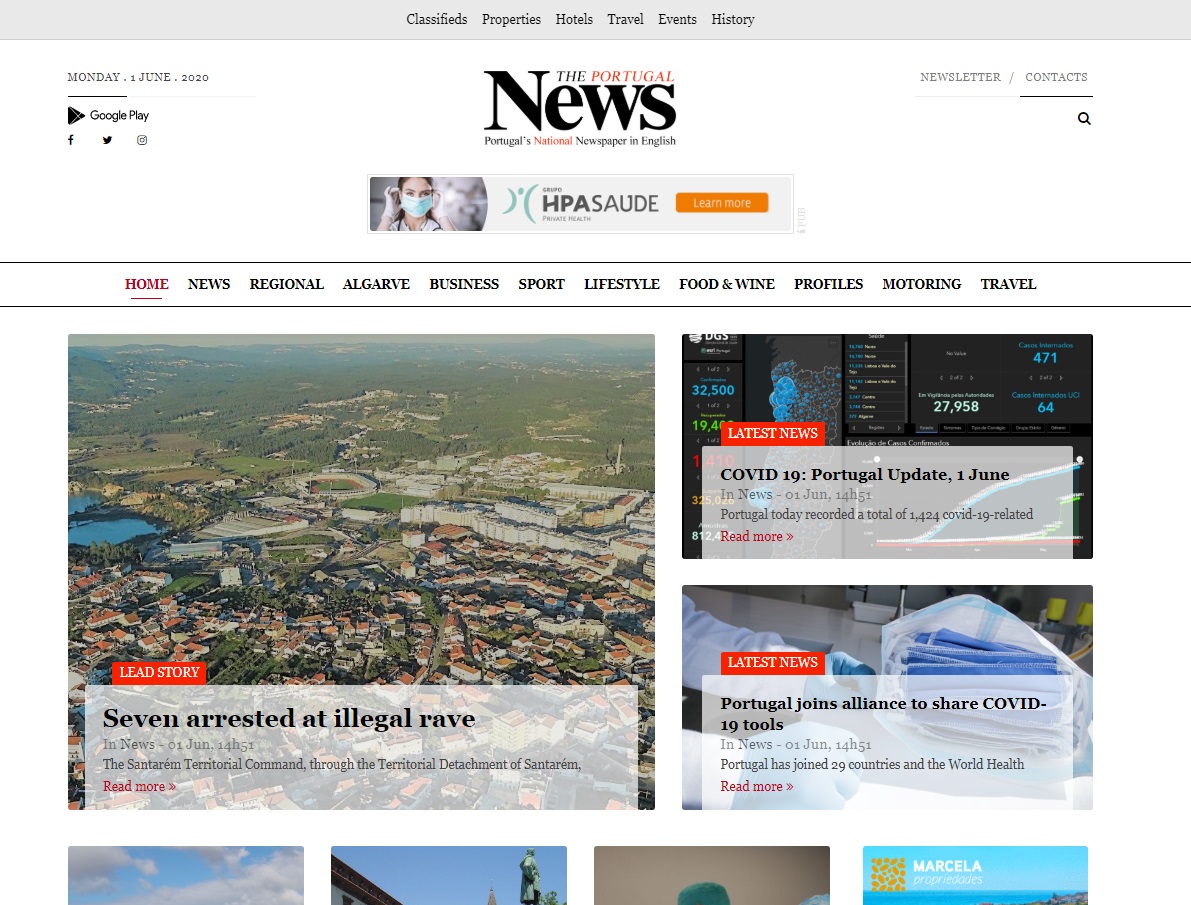The image size is (1191, 905).
Task: Open Portugal joins alliance to share COVID-19 tools
Action: (x=883, y=714)
